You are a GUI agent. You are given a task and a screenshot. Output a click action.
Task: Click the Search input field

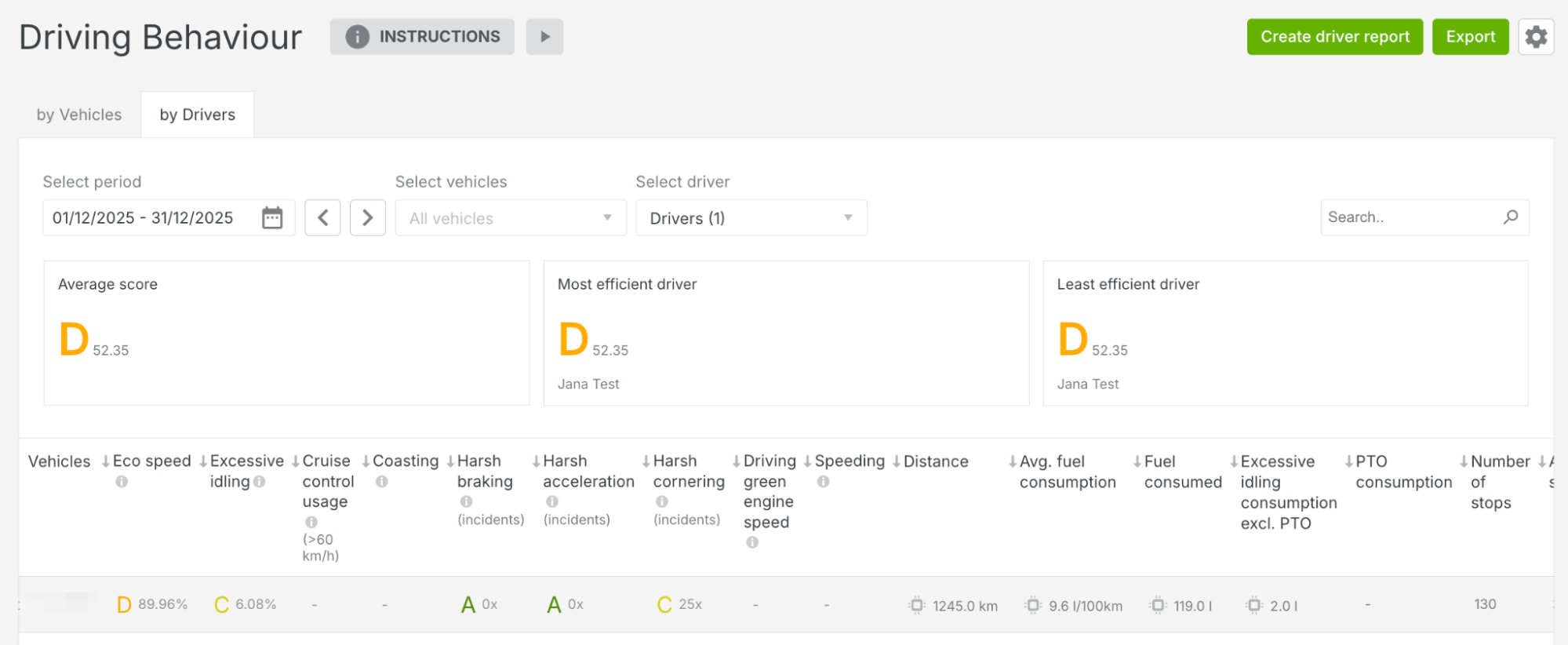1408,217
